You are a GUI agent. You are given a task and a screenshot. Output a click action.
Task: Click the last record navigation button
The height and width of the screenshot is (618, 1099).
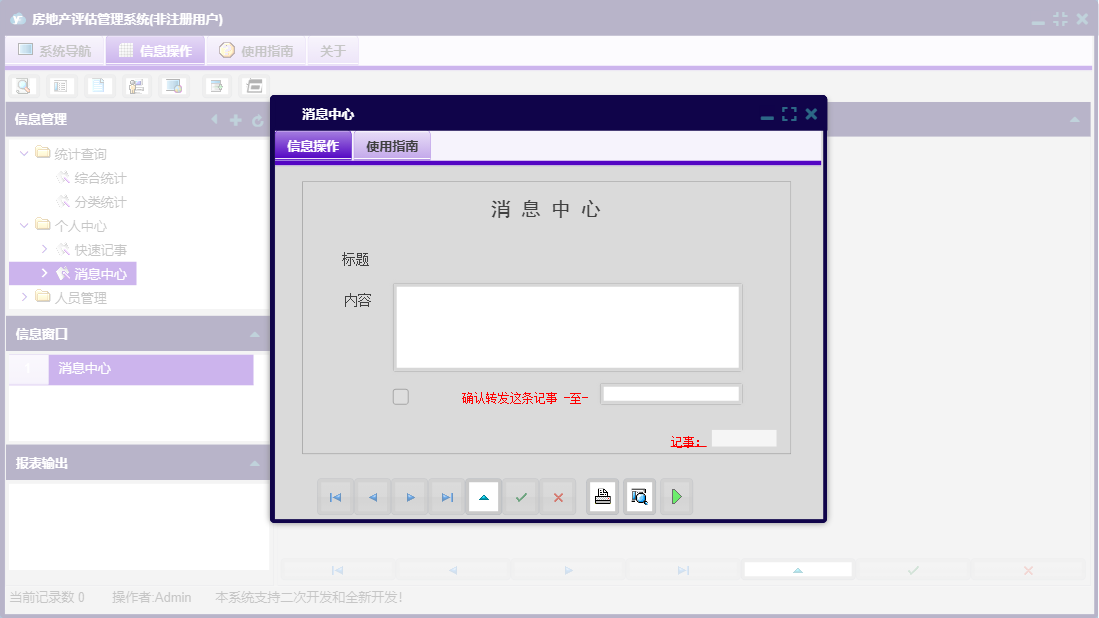click(x=446, y=496)
